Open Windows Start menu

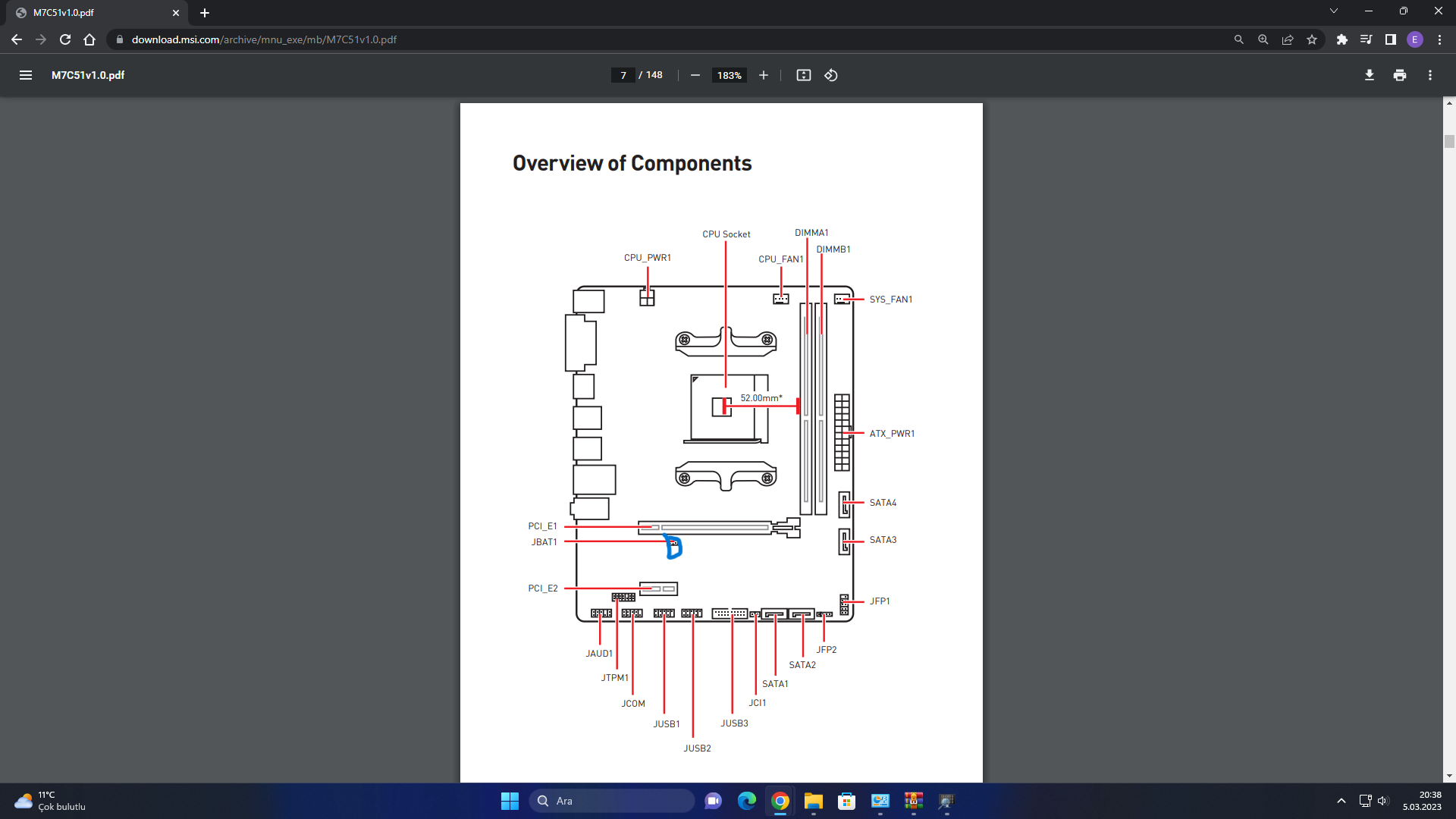[x=510, y=801]
